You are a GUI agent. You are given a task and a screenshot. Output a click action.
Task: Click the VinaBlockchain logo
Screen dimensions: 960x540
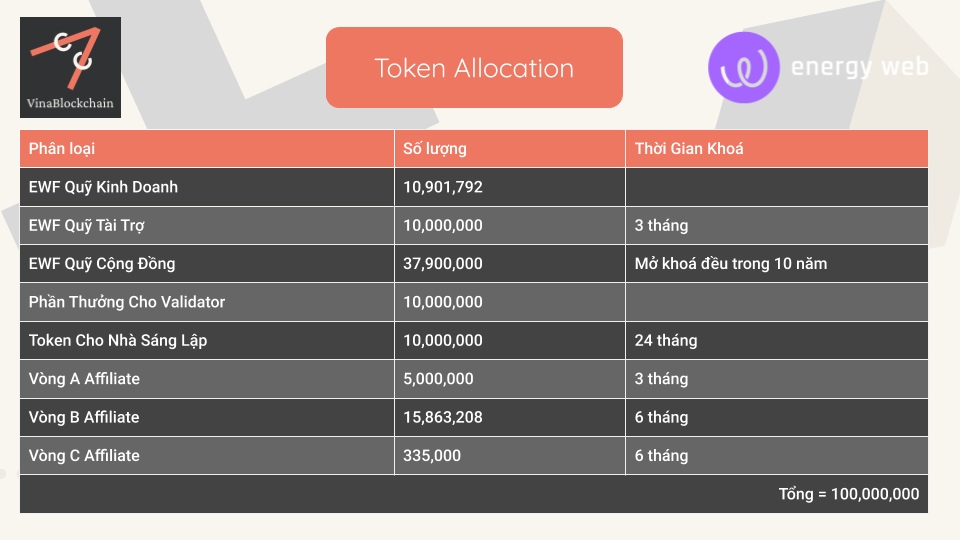70,67
